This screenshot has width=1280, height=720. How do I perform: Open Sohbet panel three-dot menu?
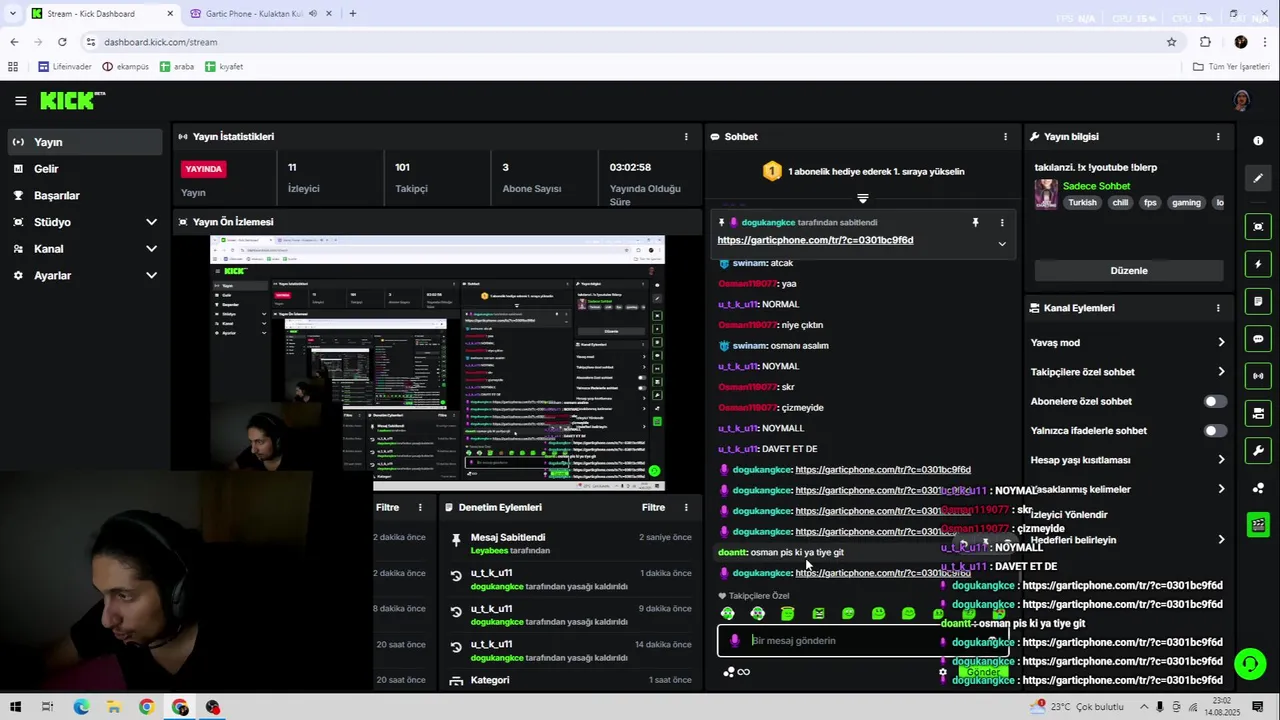pos(1005,137)
